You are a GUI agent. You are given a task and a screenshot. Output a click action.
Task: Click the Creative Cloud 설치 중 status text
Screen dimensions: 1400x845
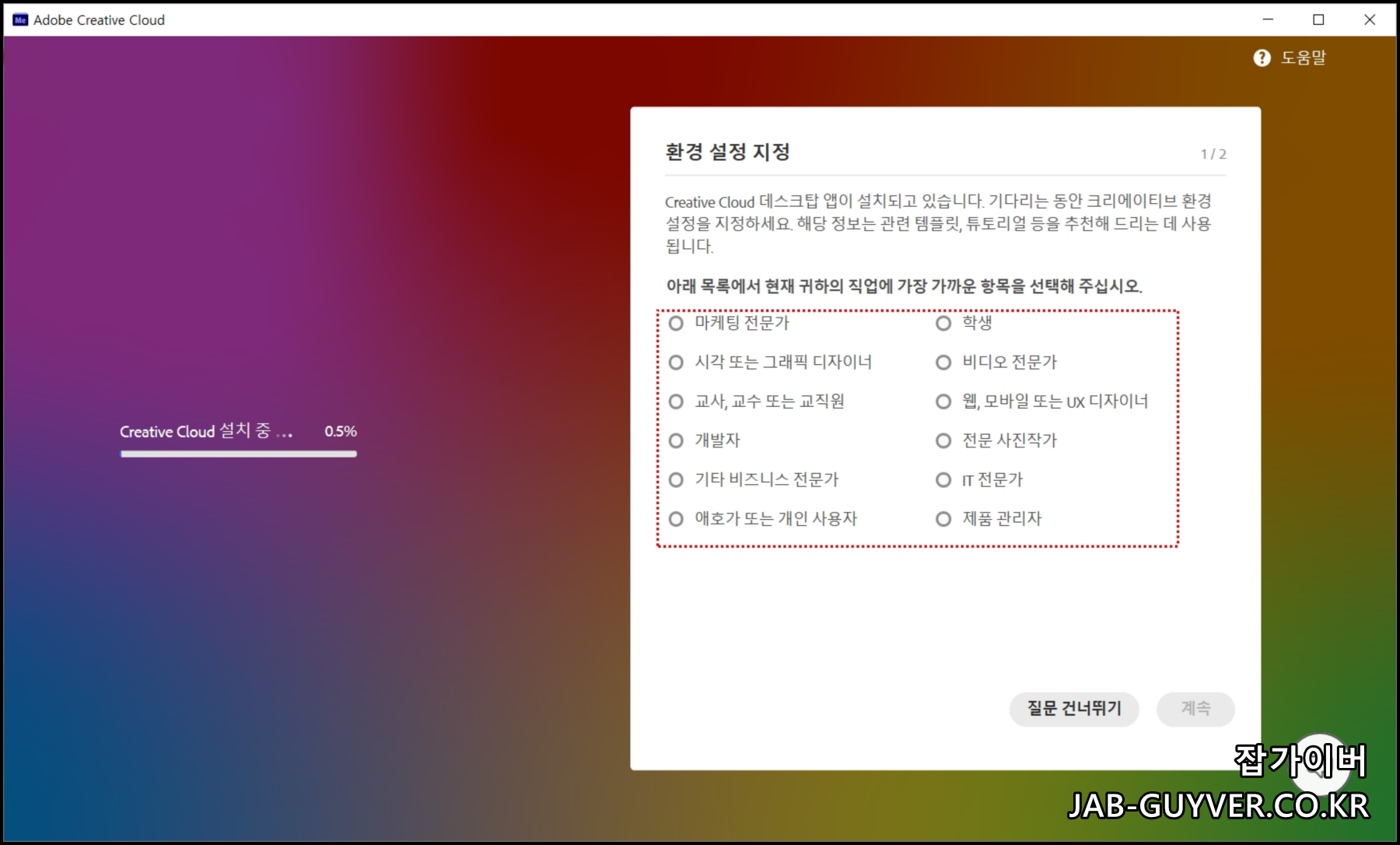[x=206, y=431]
